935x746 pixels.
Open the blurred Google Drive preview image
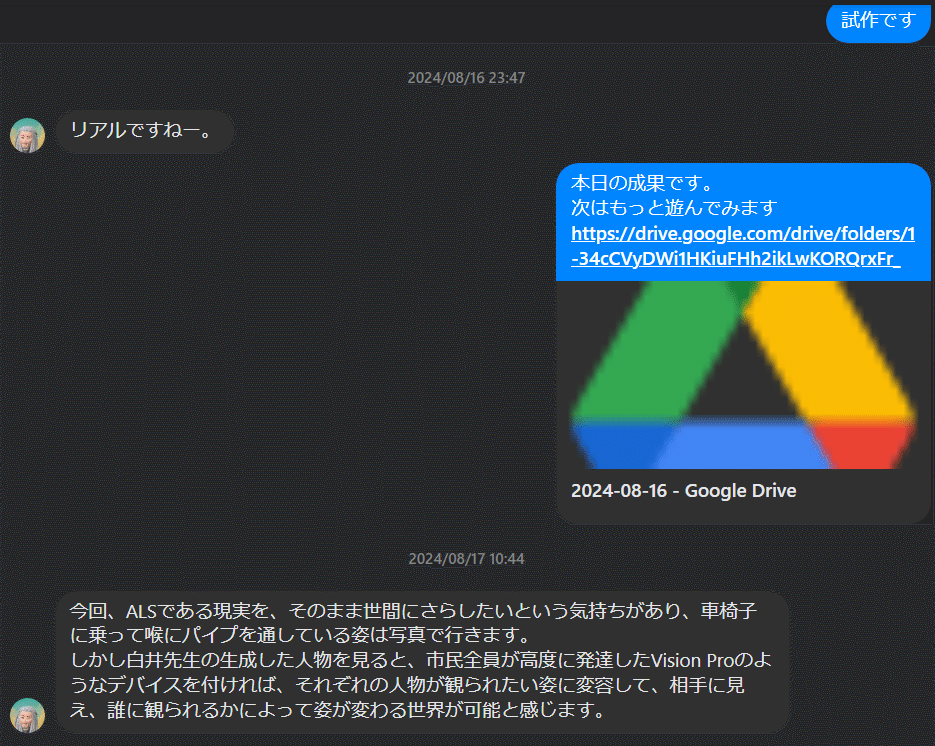click(x=745, y=375)
